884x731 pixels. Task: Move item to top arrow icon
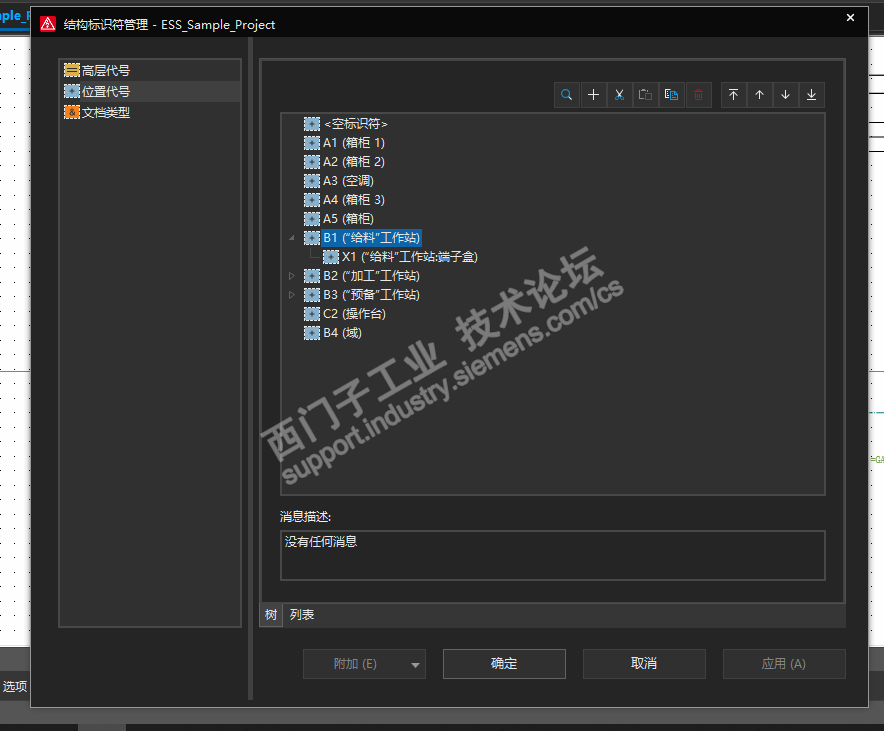tap(733, 95)
